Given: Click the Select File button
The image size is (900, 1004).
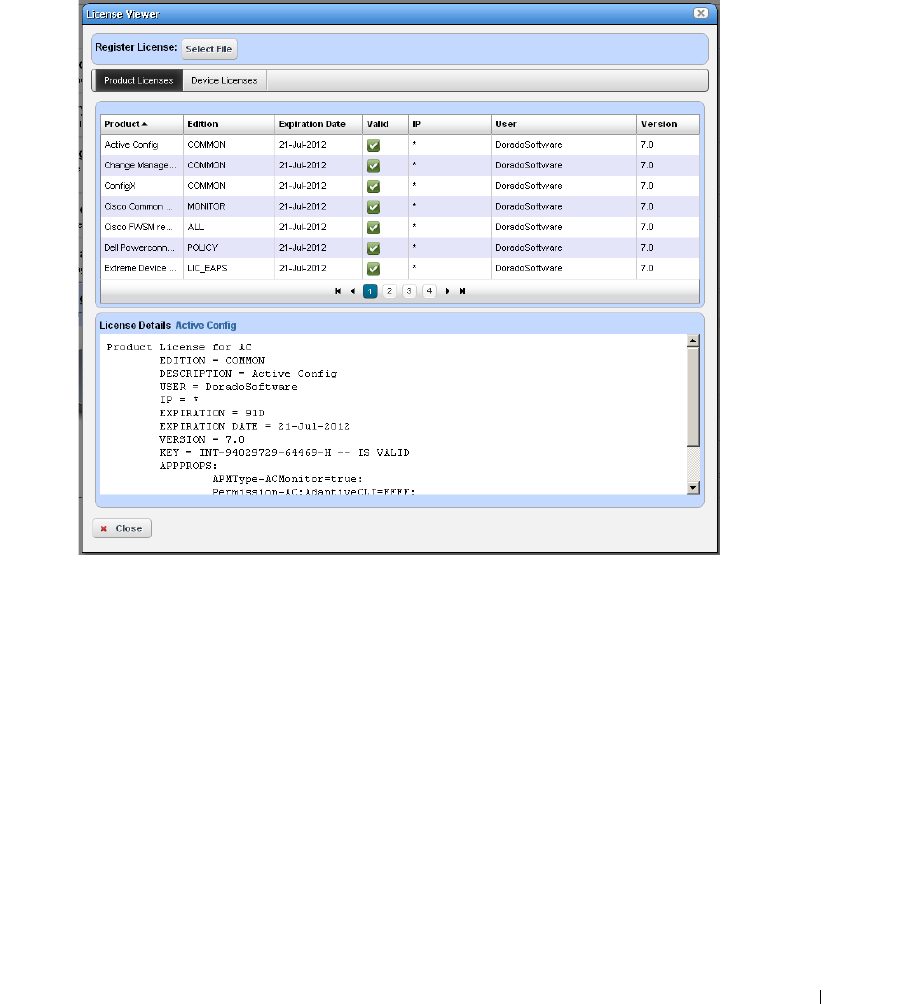Looking at the screenshot, I should click(209, 49).
